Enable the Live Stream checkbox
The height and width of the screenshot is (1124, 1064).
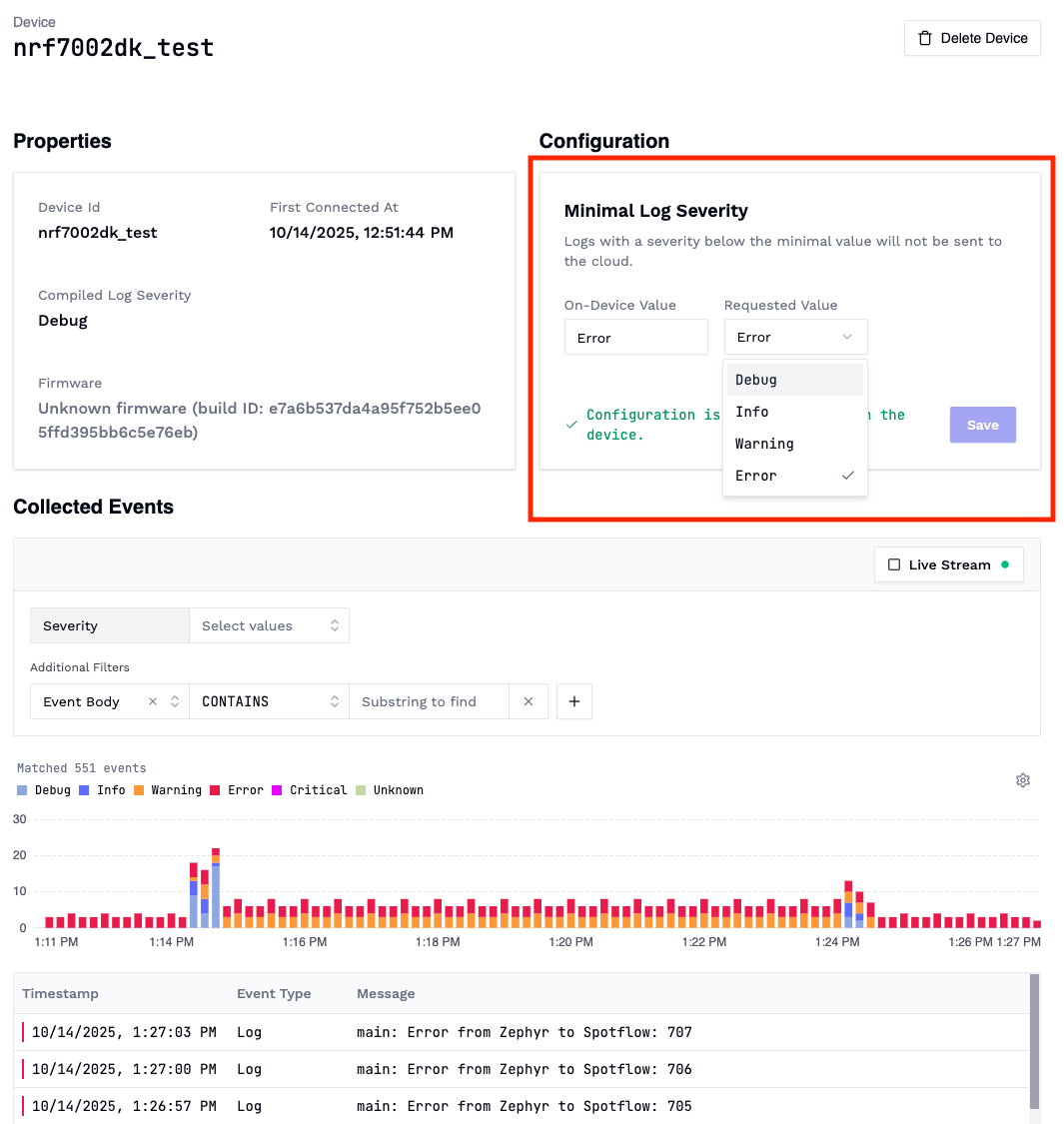tap(894, 564)
